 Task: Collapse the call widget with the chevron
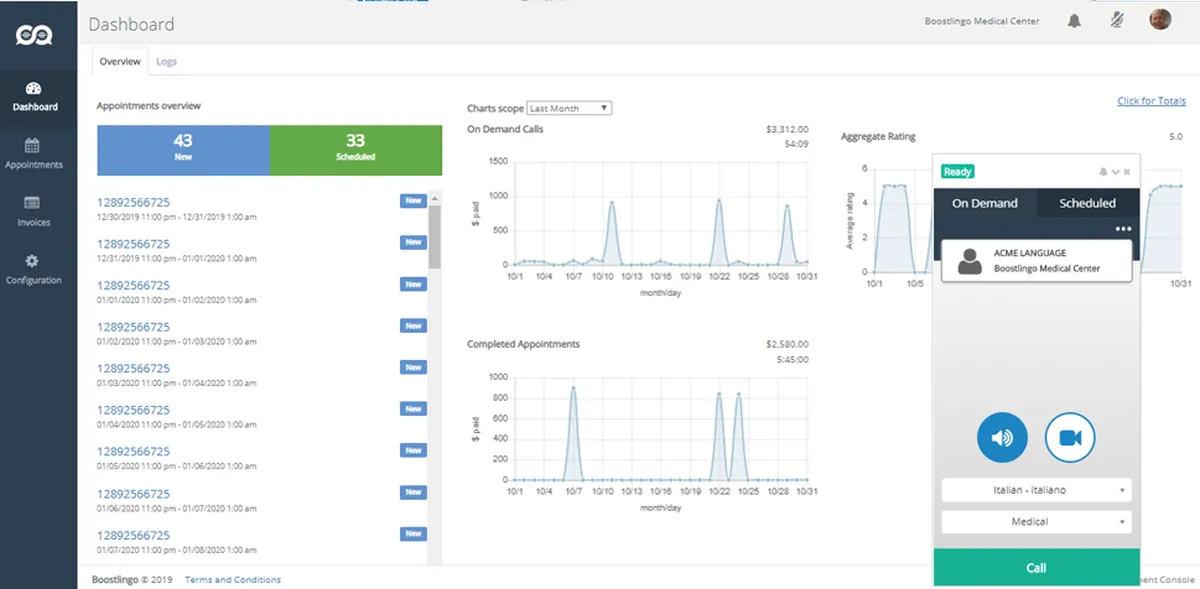pyautogui.click(x=1116, y=172)
